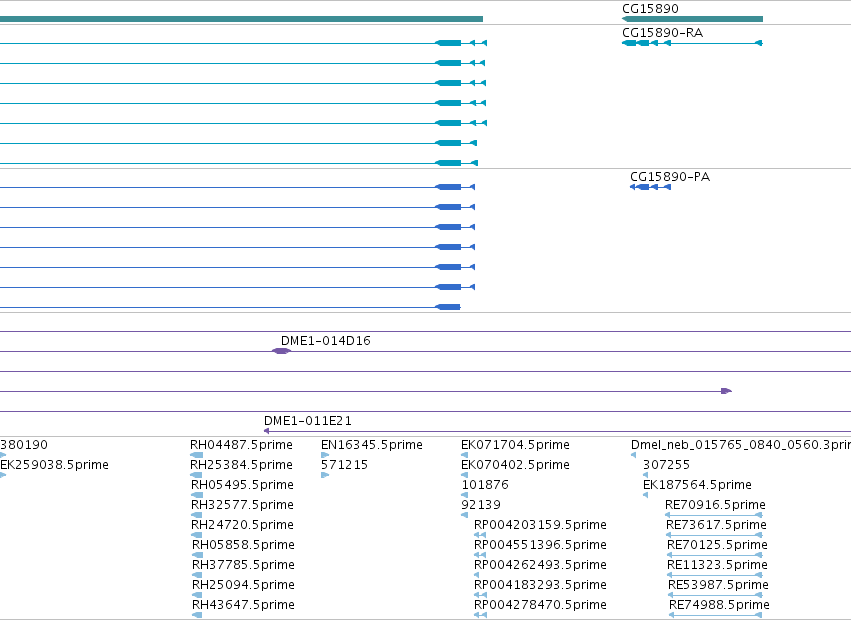Click RP004262493.5prime
Viewport: 851px width, 620px height.
coord(540,565)
